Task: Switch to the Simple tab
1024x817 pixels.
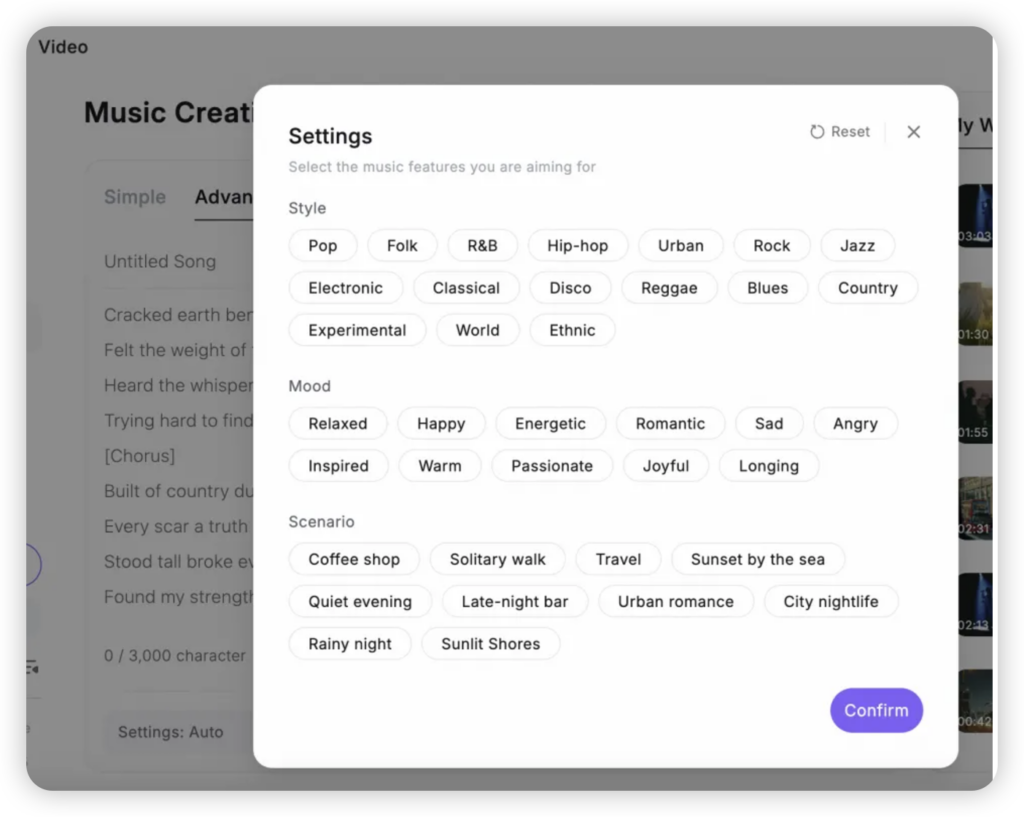Action: (x=135, y=197)
